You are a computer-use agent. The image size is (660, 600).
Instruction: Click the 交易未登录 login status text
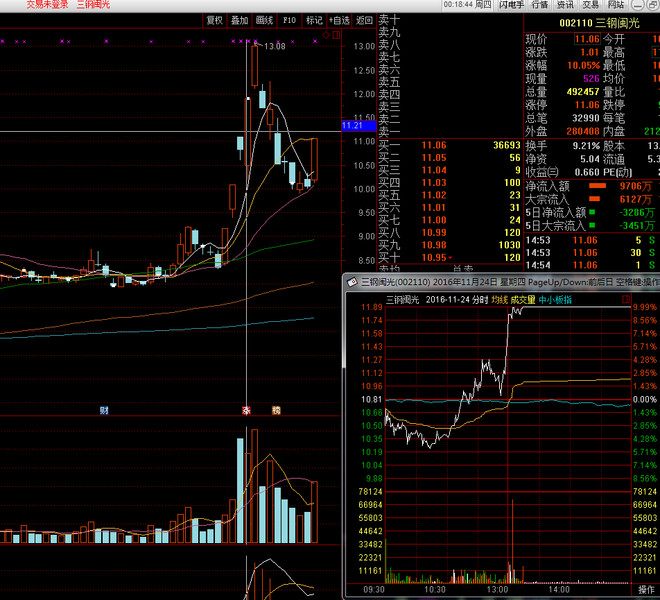(47, 5)
